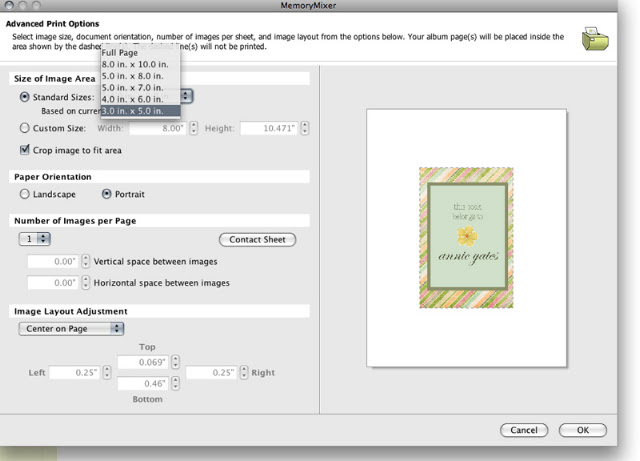Click the Size of Image Area heading
This screenshot has height=461, width=640.
(x=55, y=79)
